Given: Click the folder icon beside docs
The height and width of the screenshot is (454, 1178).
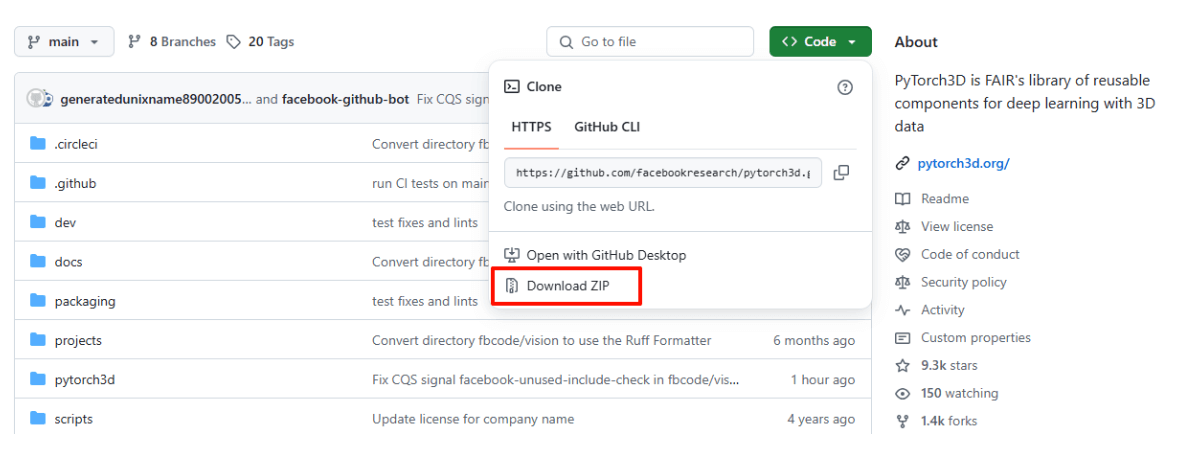Looking at the screenshot, I should pos(38,262).
